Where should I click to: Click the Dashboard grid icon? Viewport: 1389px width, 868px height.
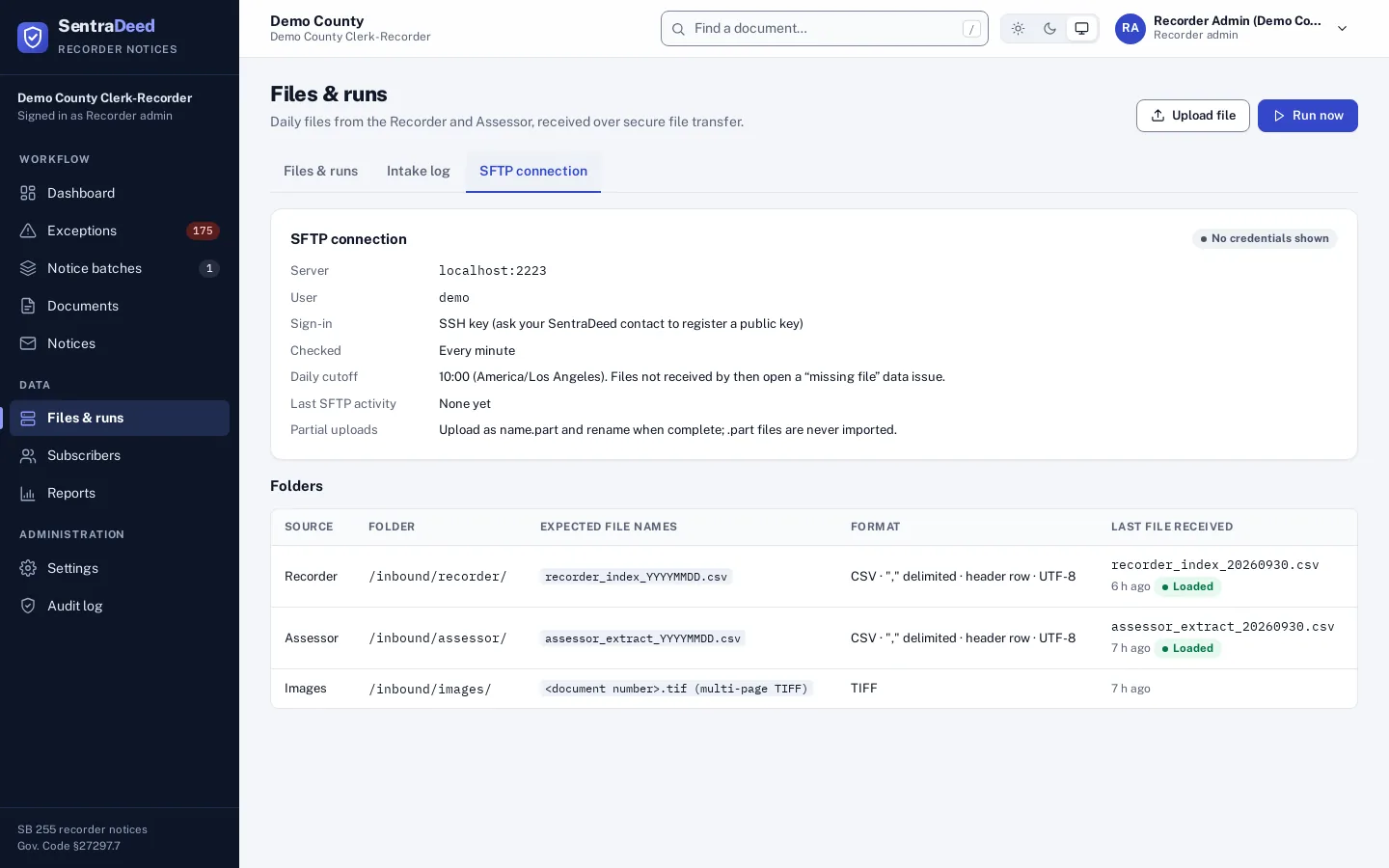pyautogui.click(x=28, y=193)
